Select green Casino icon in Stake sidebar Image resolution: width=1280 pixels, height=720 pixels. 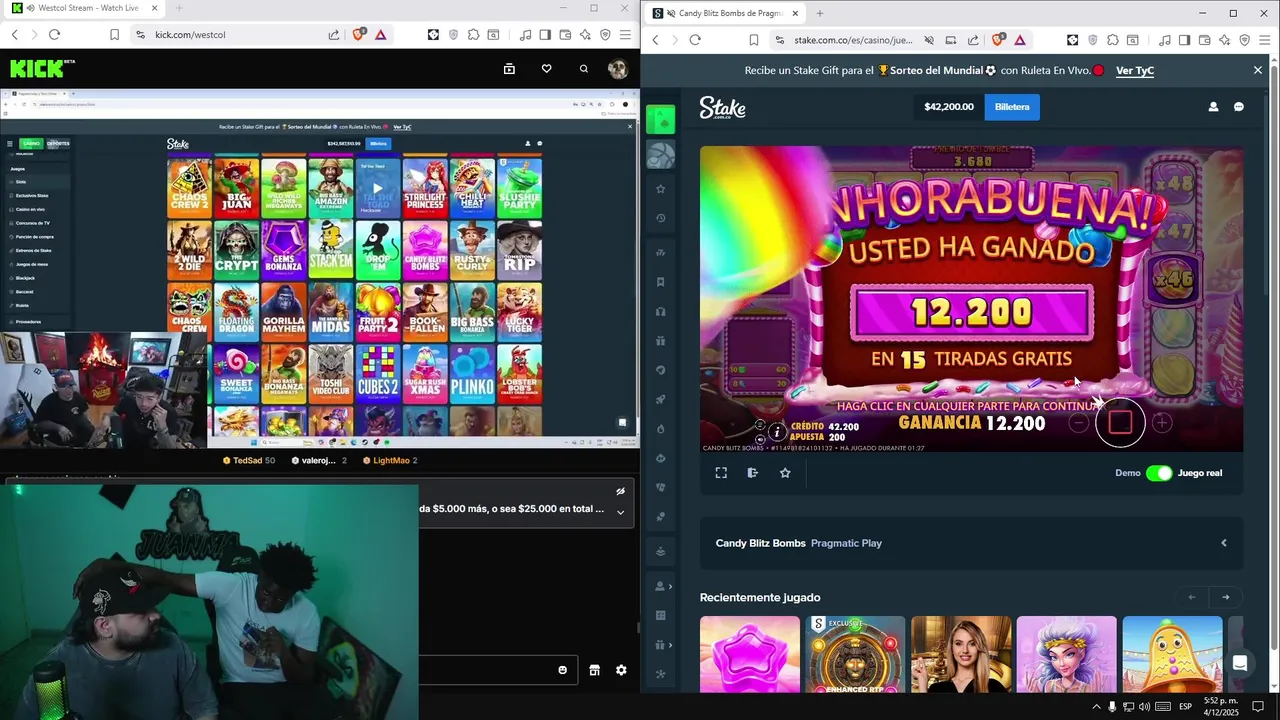click(x=660, y=120)
